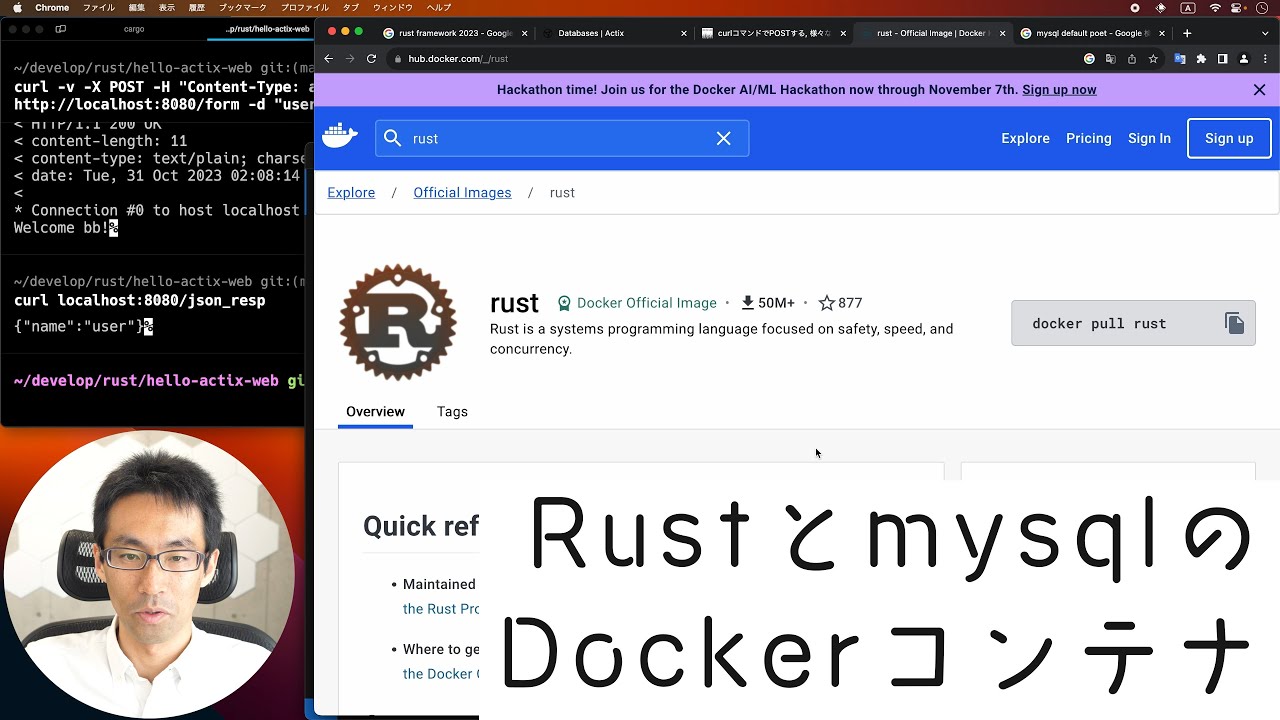Click the Docker Hub search input field
1280x720 pixels.
point(562,138)
